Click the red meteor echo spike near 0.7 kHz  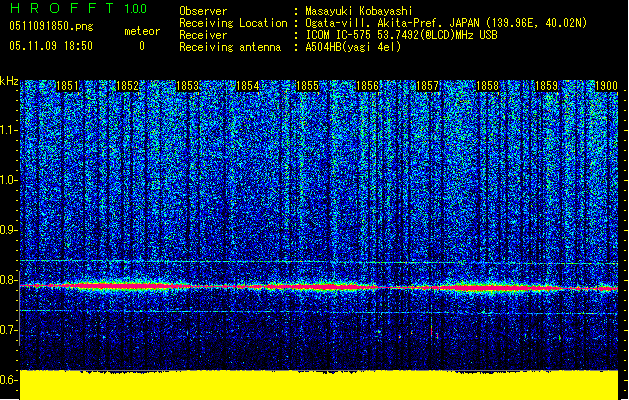pyautogui.click(x=432, y=331)
